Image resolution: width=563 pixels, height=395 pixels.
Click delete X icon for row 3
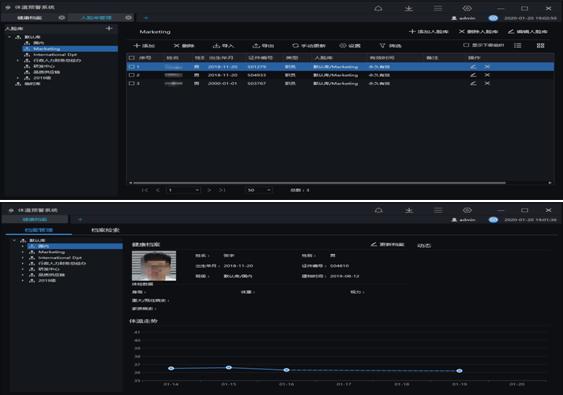tap(487, 83)
